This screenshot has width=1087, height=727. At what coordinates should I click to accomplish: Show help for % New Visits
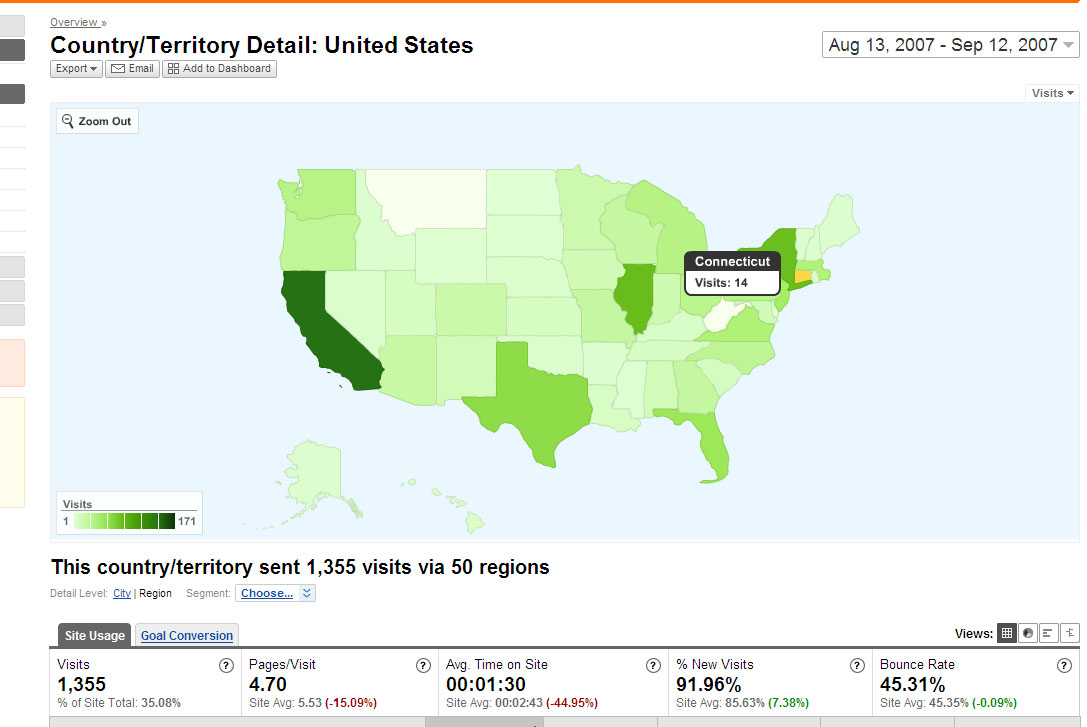point(857,665)
